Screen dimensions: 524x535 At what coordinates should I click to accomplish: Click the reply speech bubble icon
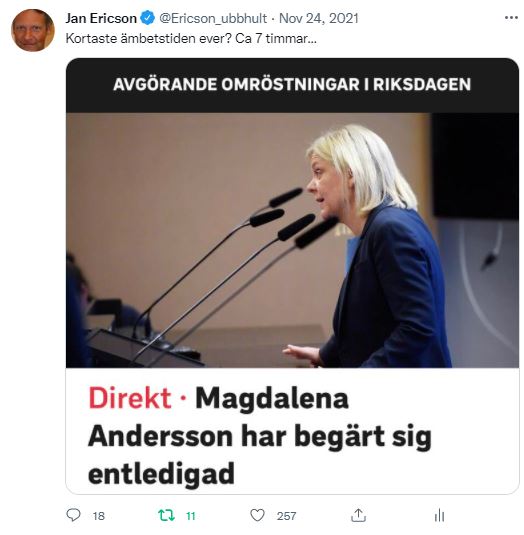[x=73, y=515]
